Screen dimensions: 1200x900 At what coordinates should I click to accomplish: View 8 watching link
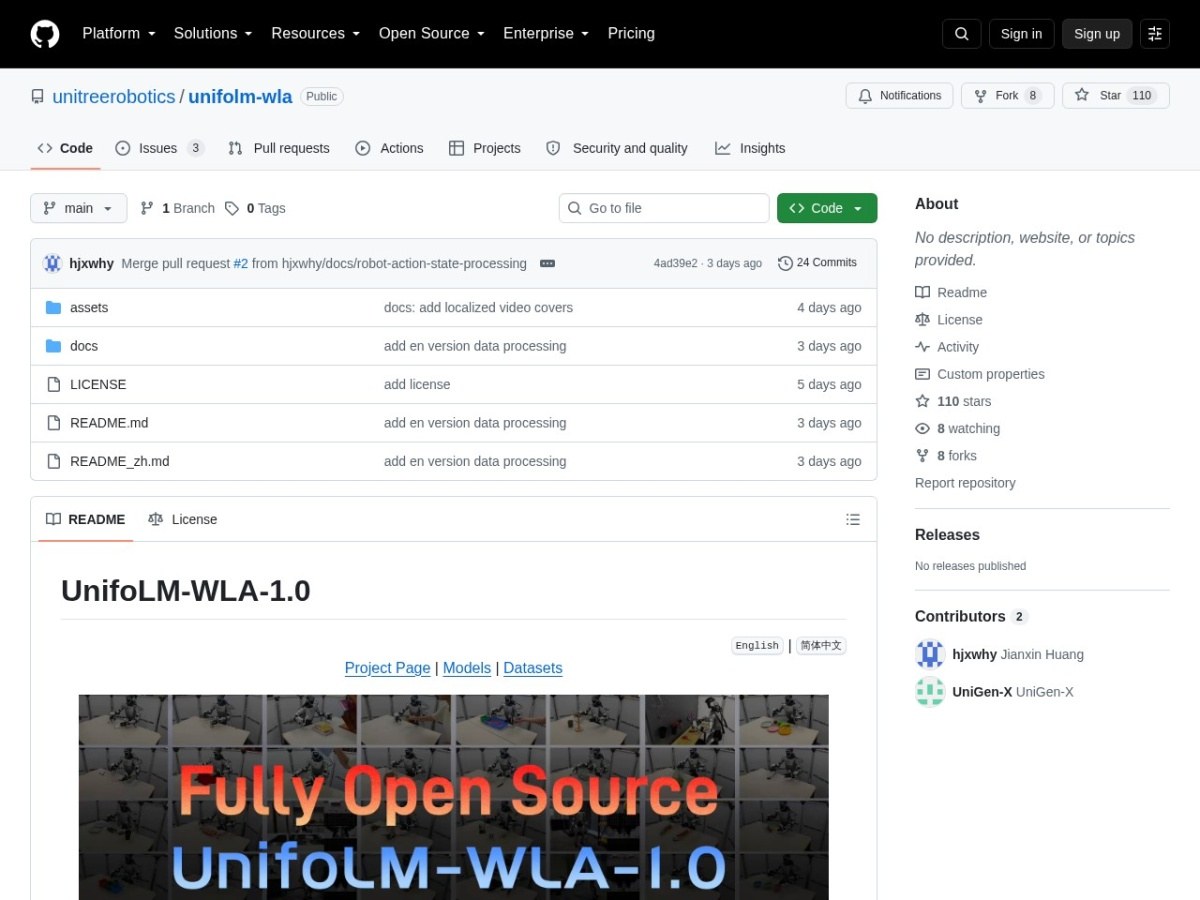[x=957, y=428]
